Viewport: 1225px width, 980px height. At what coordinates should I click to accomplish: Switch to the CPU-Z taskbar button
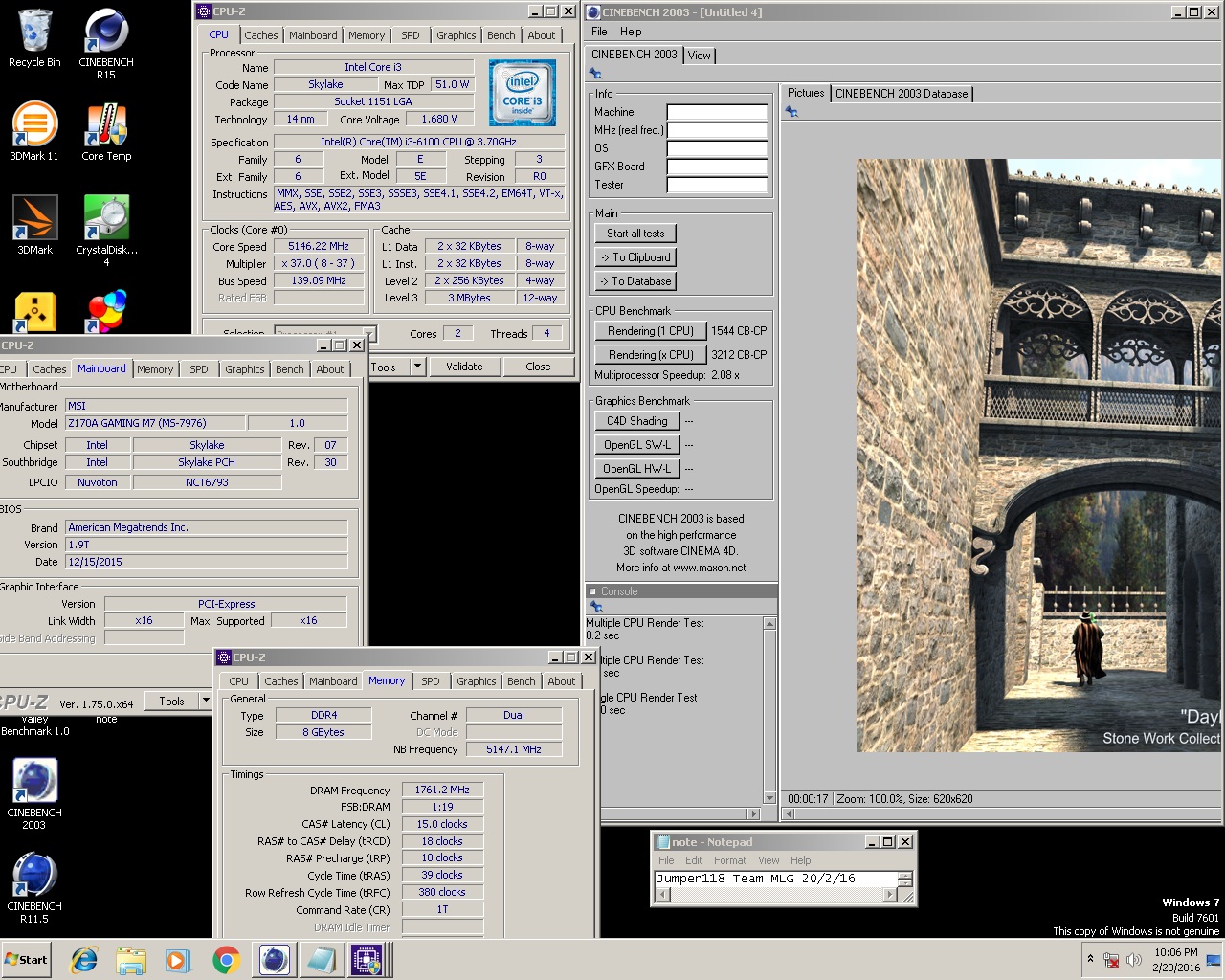[367, 960]
